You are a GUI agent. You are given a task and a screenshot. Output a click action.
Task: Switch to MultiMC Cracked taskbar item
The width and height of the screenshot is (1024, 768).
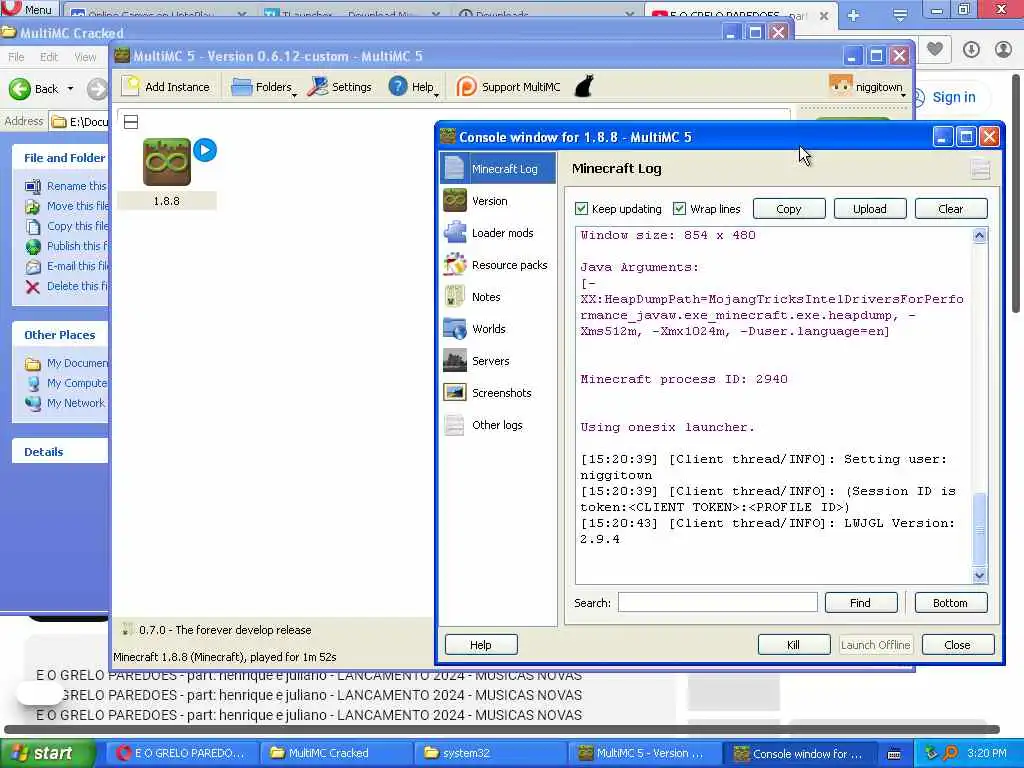[336, 753]
